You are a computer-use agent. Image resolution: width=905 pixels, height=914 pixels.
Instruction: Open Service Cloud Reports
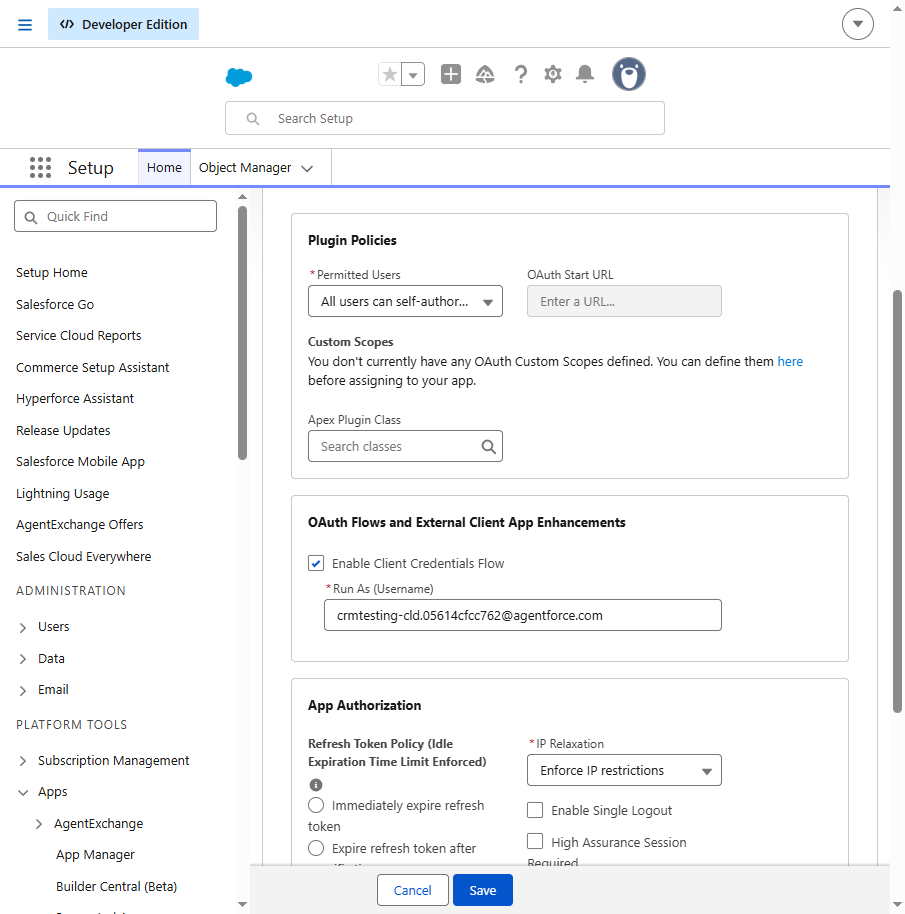tap(79, 336)
